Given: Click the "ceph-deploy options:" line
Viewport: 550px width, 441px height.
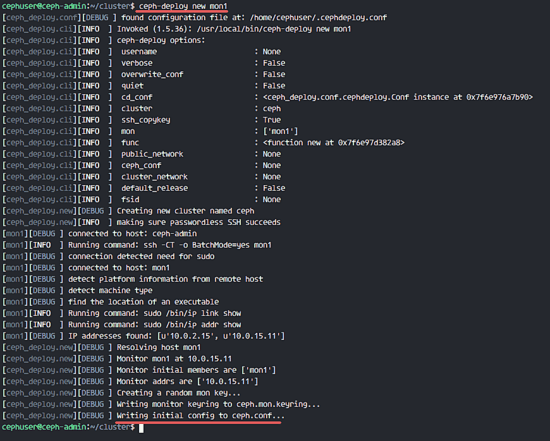Looking at the screenshot, I should (161, 40).
